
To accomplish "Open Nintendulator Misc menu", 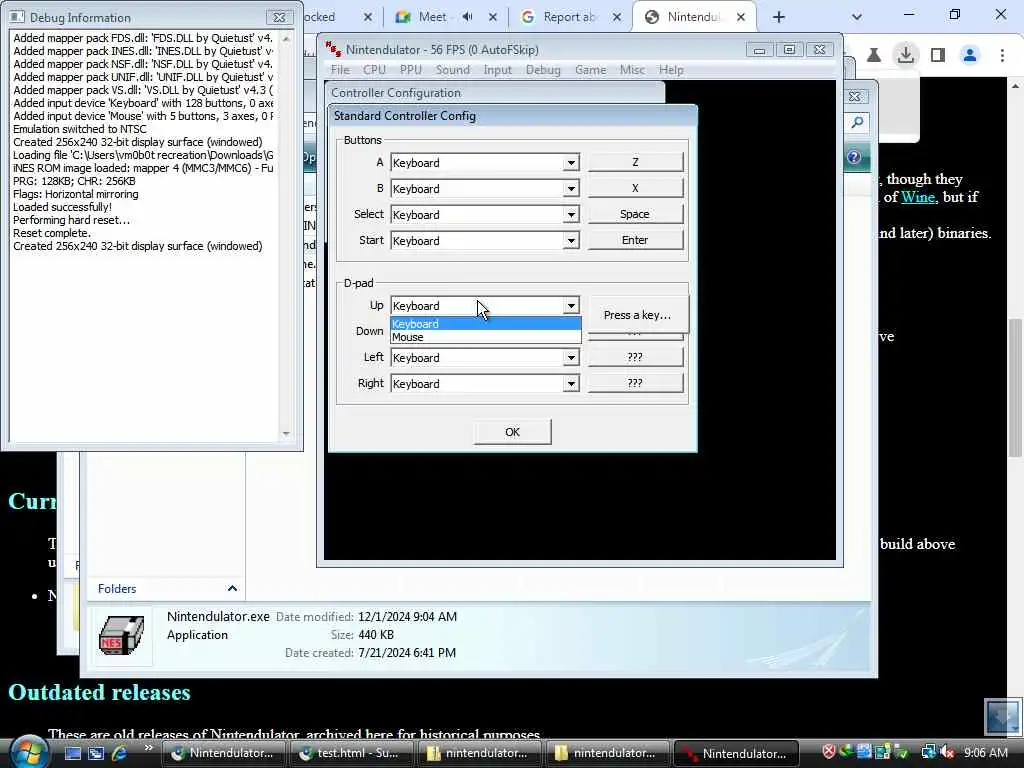I will pos(632,70).
